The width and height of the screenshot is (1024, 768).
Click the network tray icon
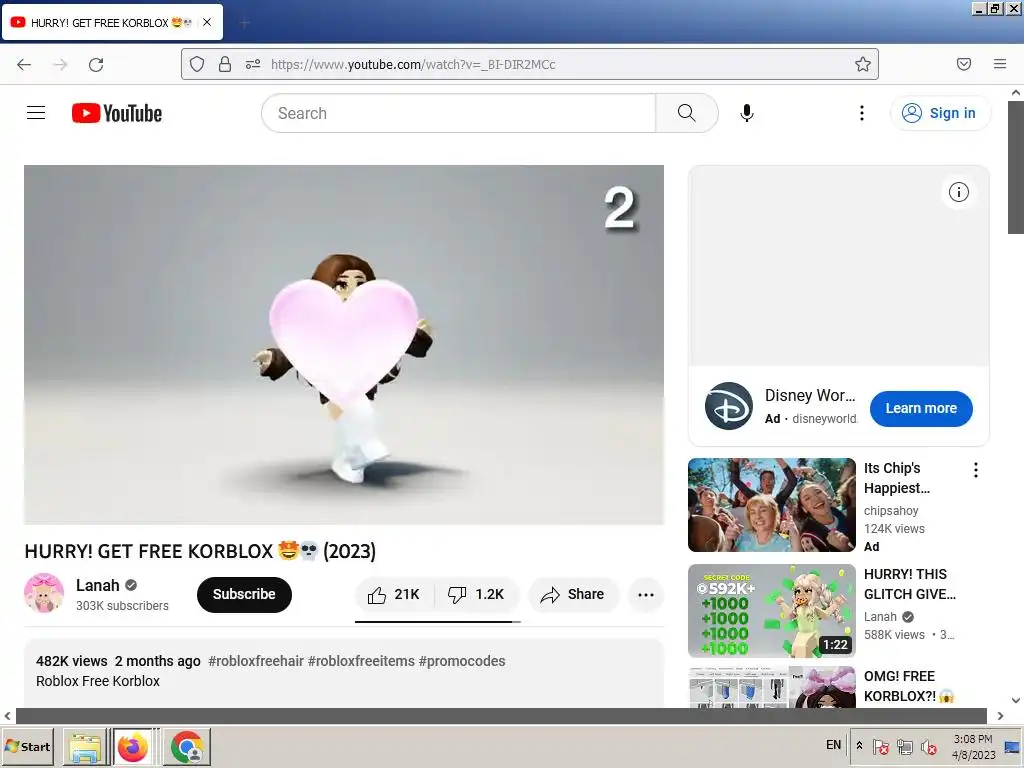[904, 746]
